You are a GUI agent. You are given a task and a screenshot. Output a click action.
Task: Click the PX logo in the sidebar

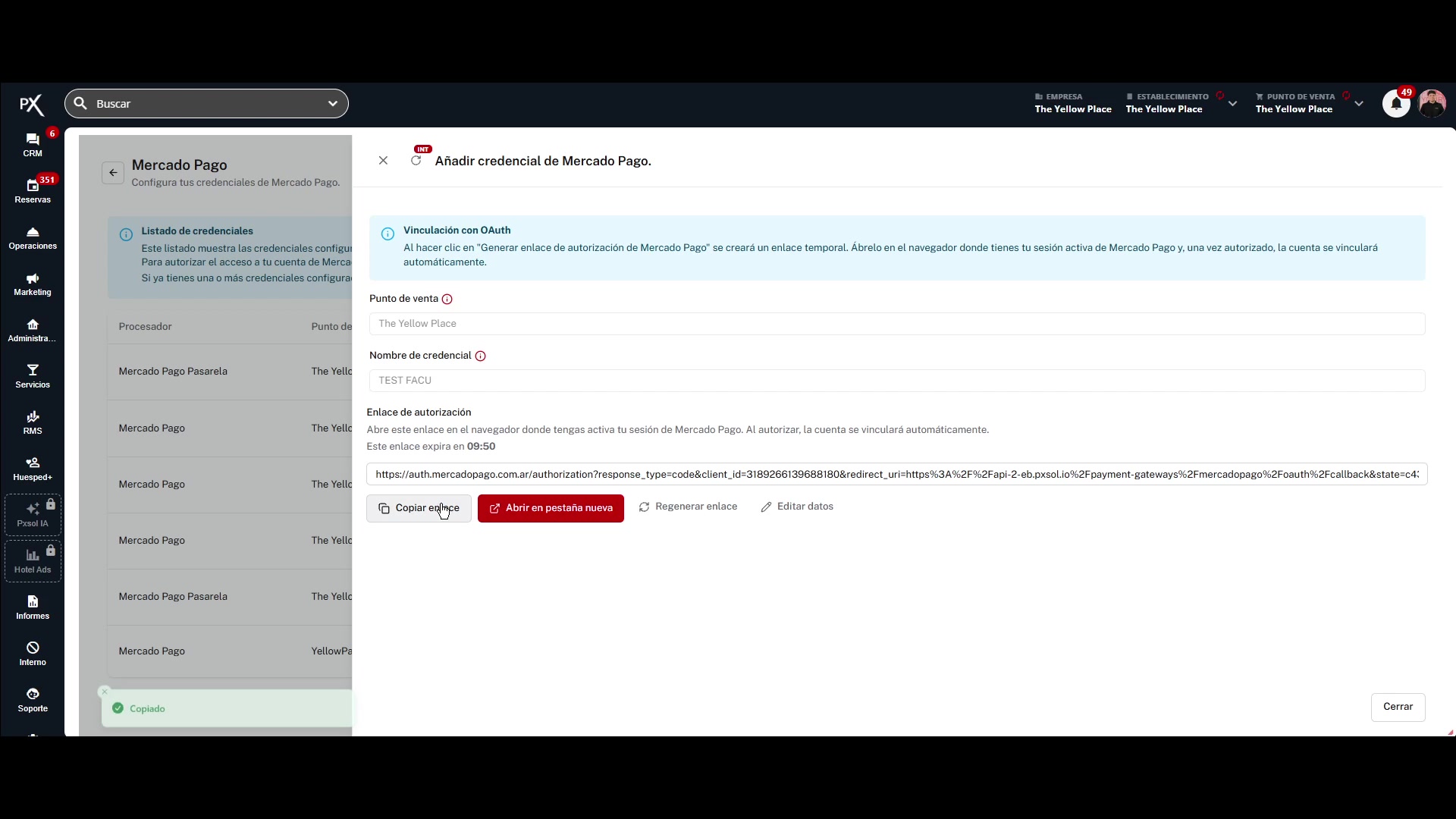32,105
